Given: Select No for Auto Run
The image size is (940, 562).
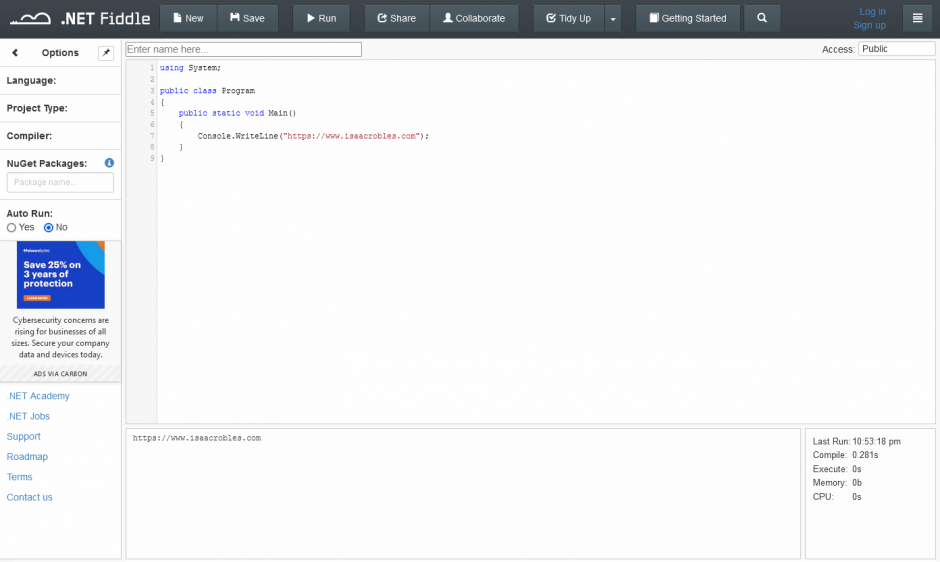Looking at the screenshot, I should coord(48,228).
